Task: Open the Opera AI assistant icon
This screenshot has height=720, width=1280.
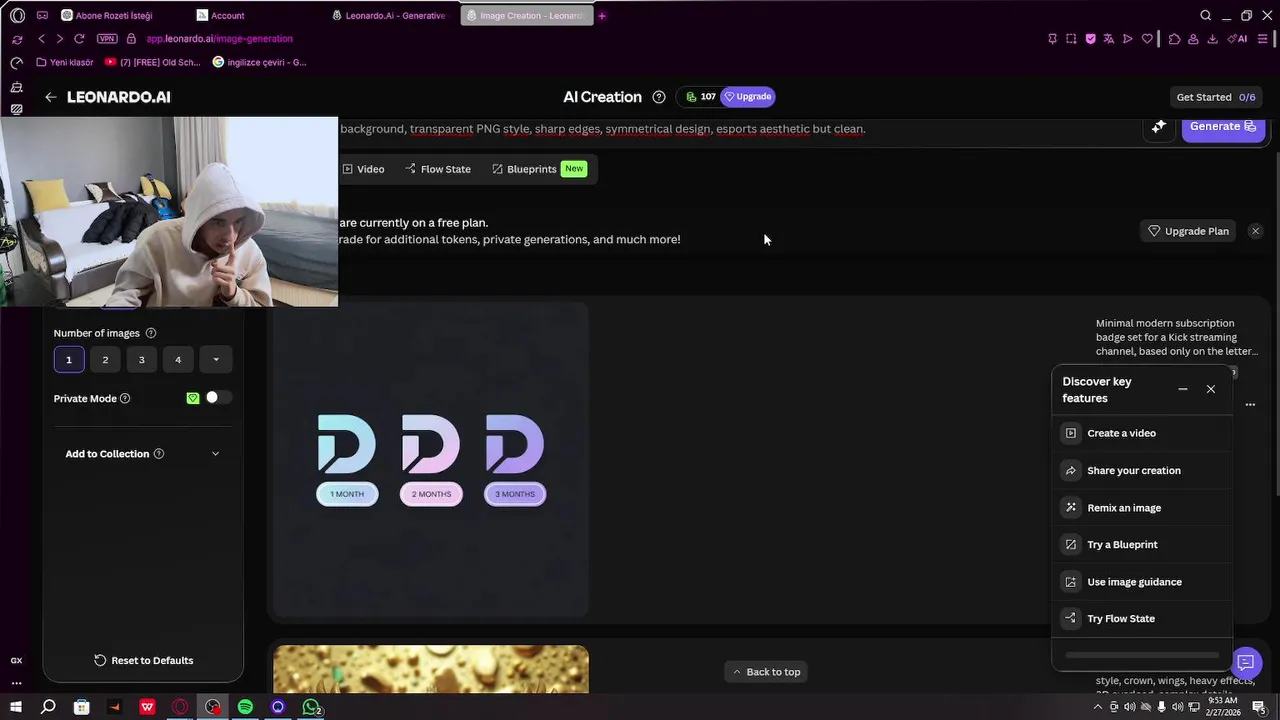Action: pyautogui.click(x=1238, y=39)
